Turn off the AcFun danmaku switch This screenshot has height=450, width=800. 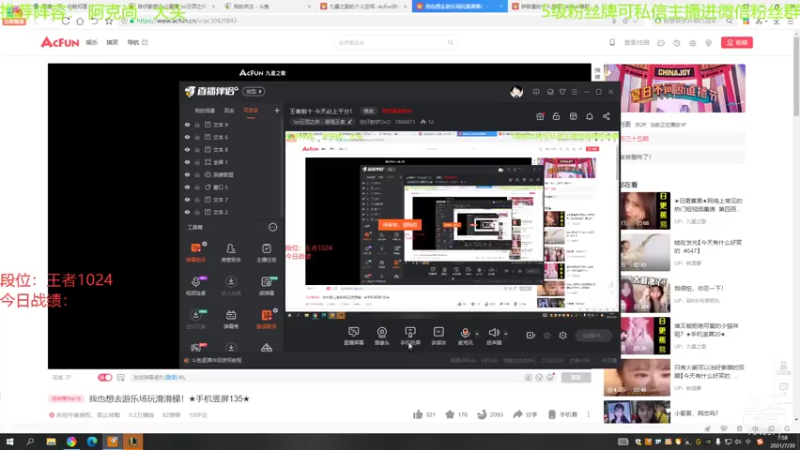pos(105,378)
